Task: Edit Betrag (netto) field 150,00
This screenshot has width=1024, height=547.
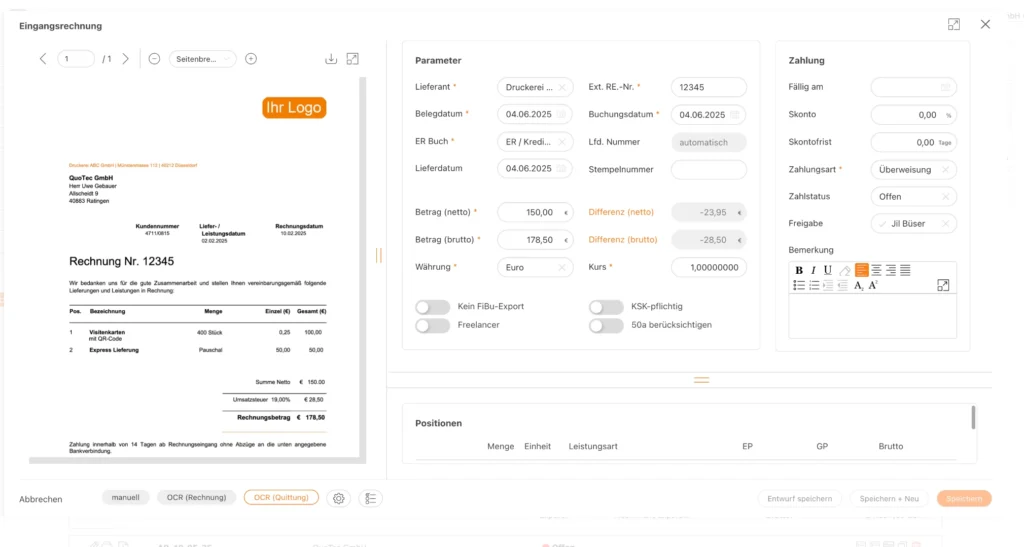Action: point(535,212)
